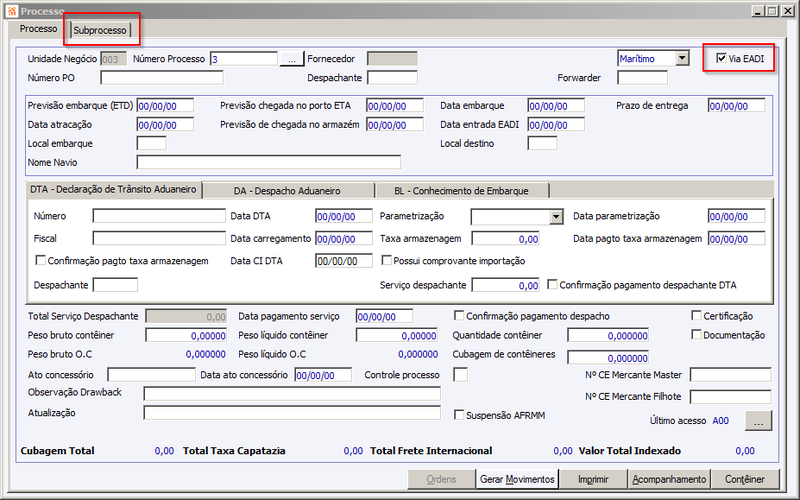
Task: Enable Confirmação pagto taxa armazenagem checkbox
Action: [x=40, y=260]
